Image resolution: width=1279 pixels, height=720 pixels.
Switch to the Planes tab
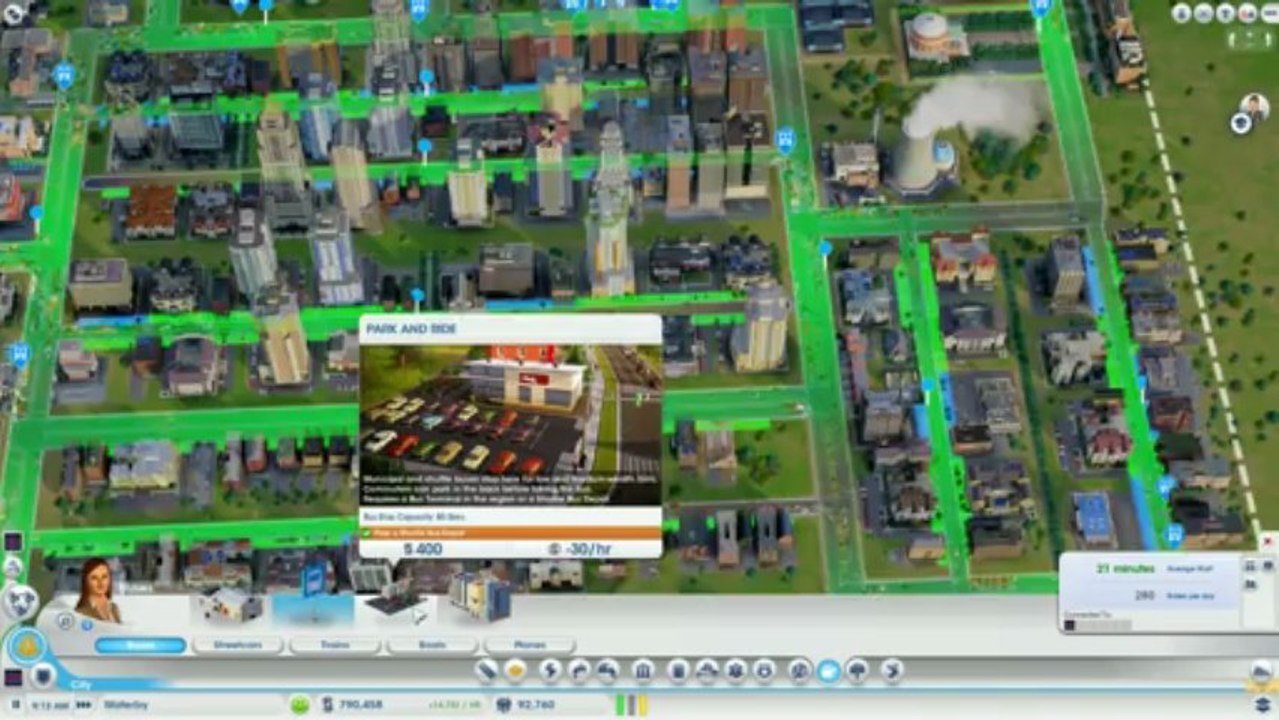click(x=529, y=645)
